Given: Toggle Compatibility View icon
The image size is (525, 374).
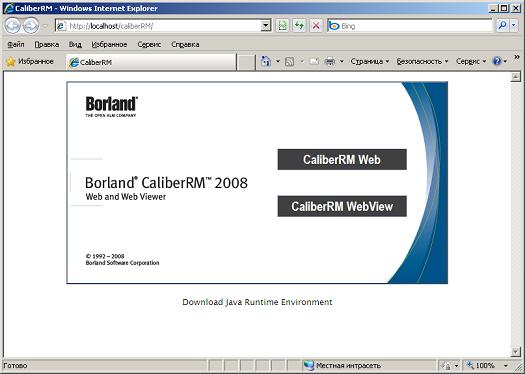Looking at the screenshot, I should click(x=283, y=26).
